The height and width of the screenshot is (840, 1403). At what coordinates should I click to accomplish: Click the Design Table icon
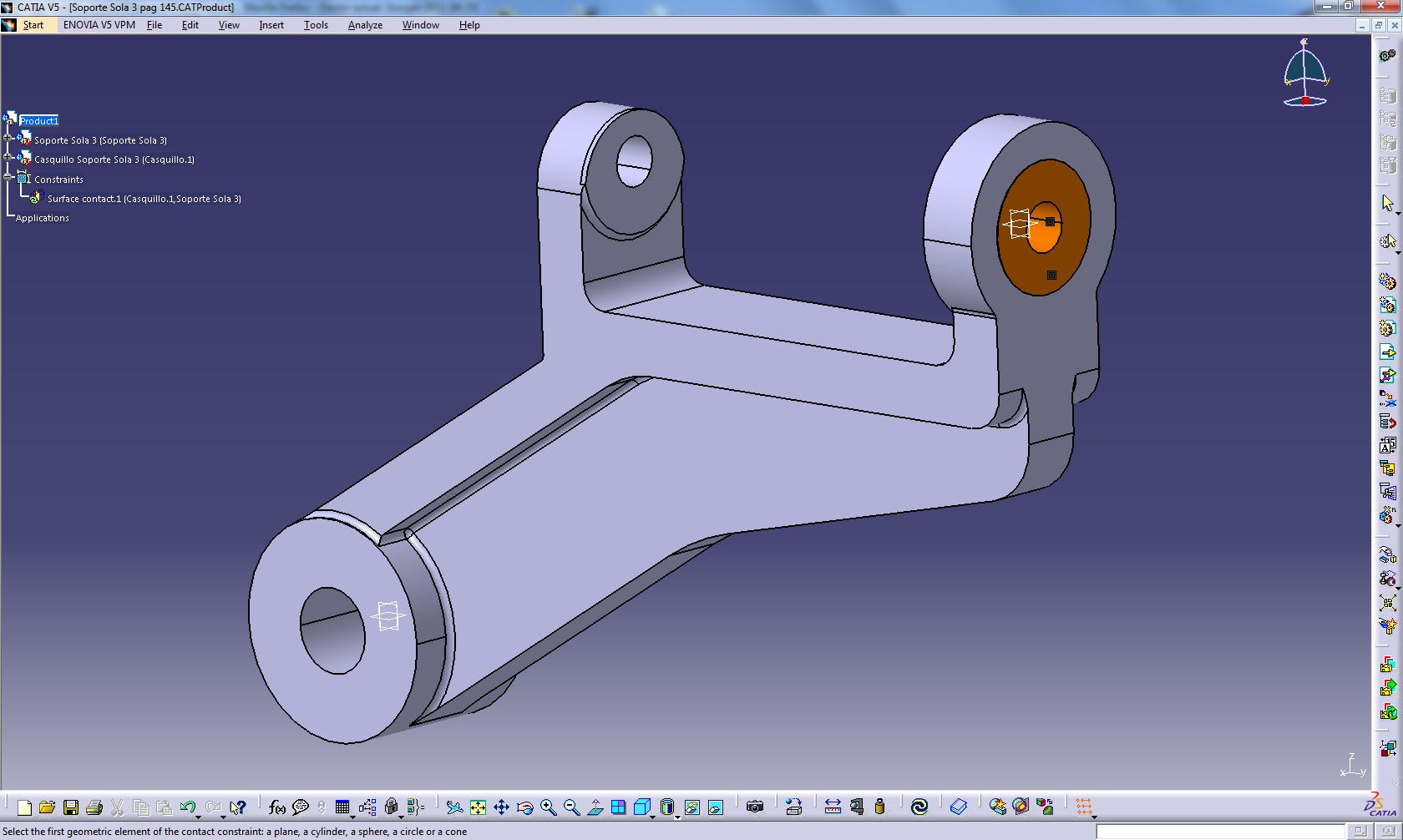[342, 807]
